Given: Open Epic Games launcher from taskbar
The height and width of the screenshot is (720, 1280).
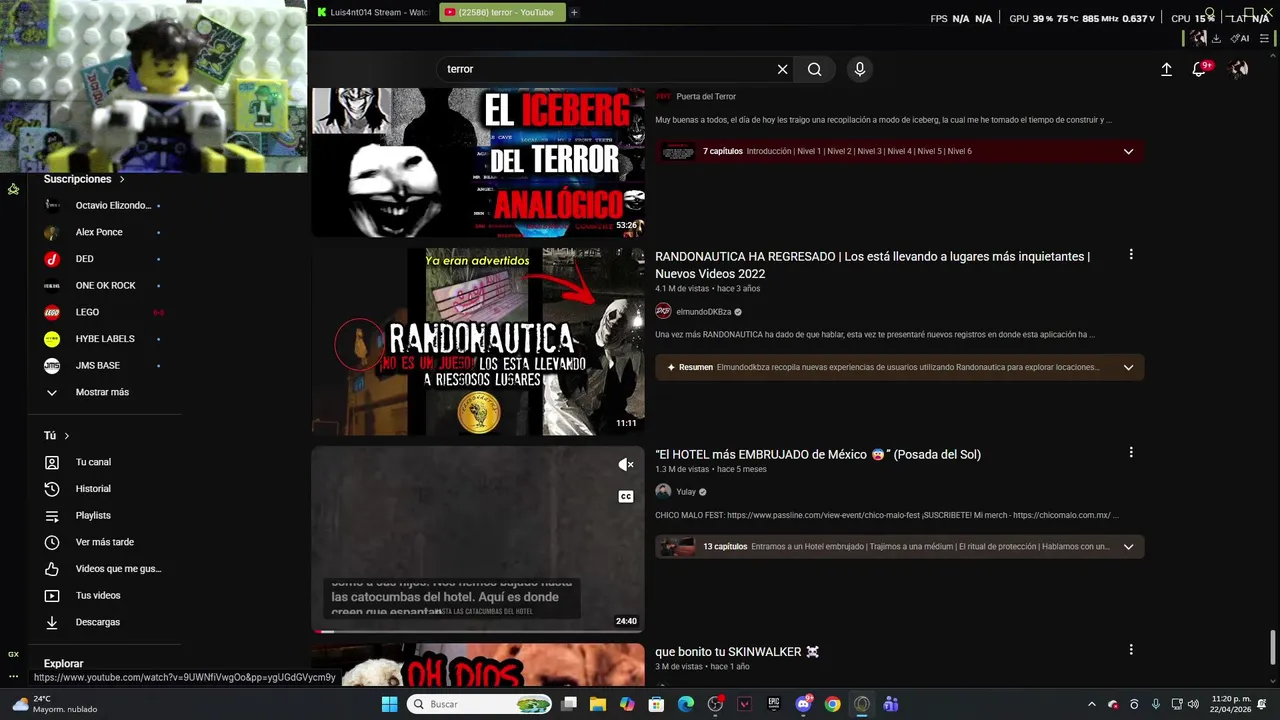Looking at the screenshot, I should coord(774,704).
